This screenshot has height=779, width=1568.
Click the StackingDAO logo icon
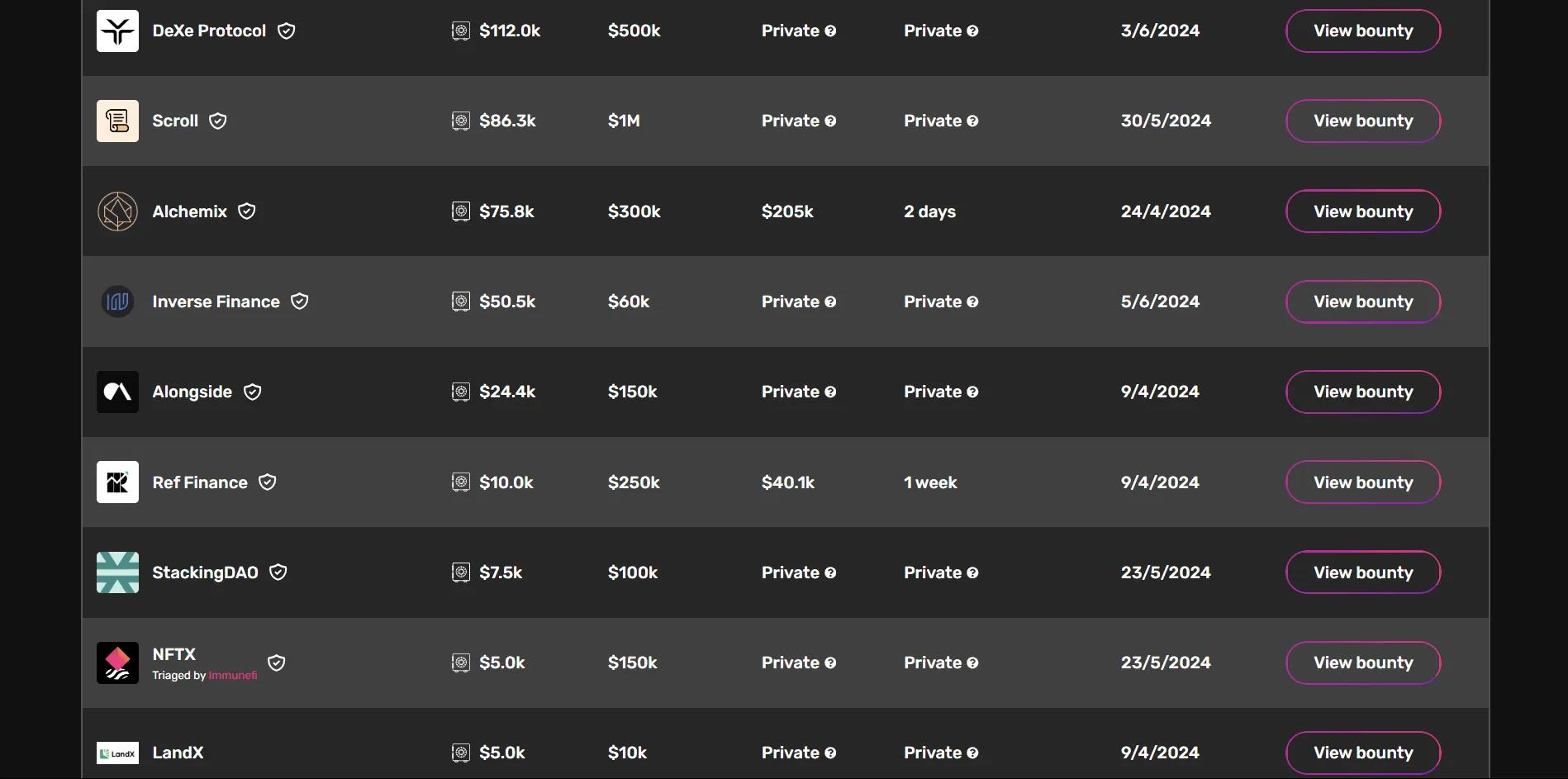[x=117, y=572]
